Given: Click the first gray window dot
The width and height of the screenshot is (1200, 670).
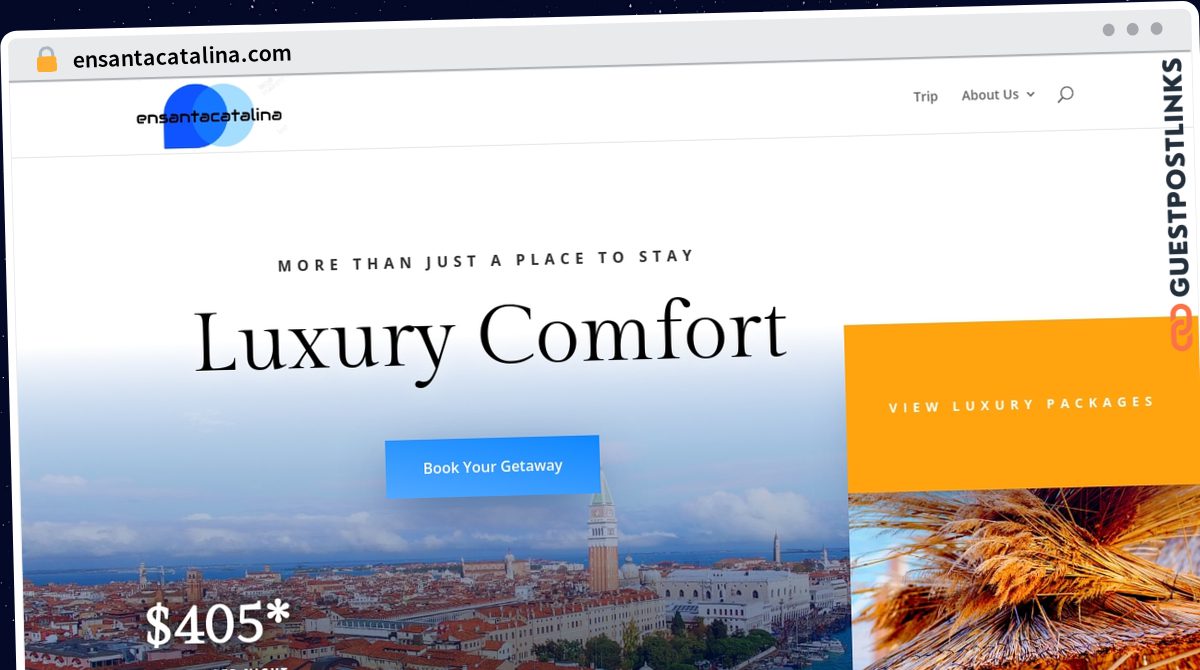Looking at the screenshot, I should click(1109, 29).
